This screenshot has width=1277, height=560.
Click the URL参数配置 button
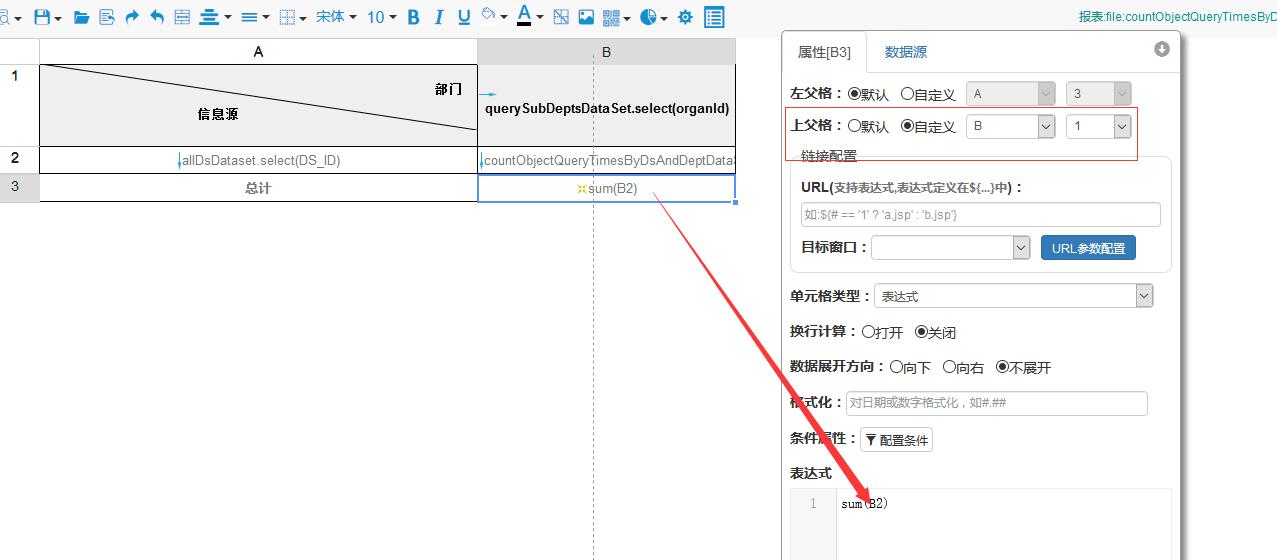(1088, 248)
